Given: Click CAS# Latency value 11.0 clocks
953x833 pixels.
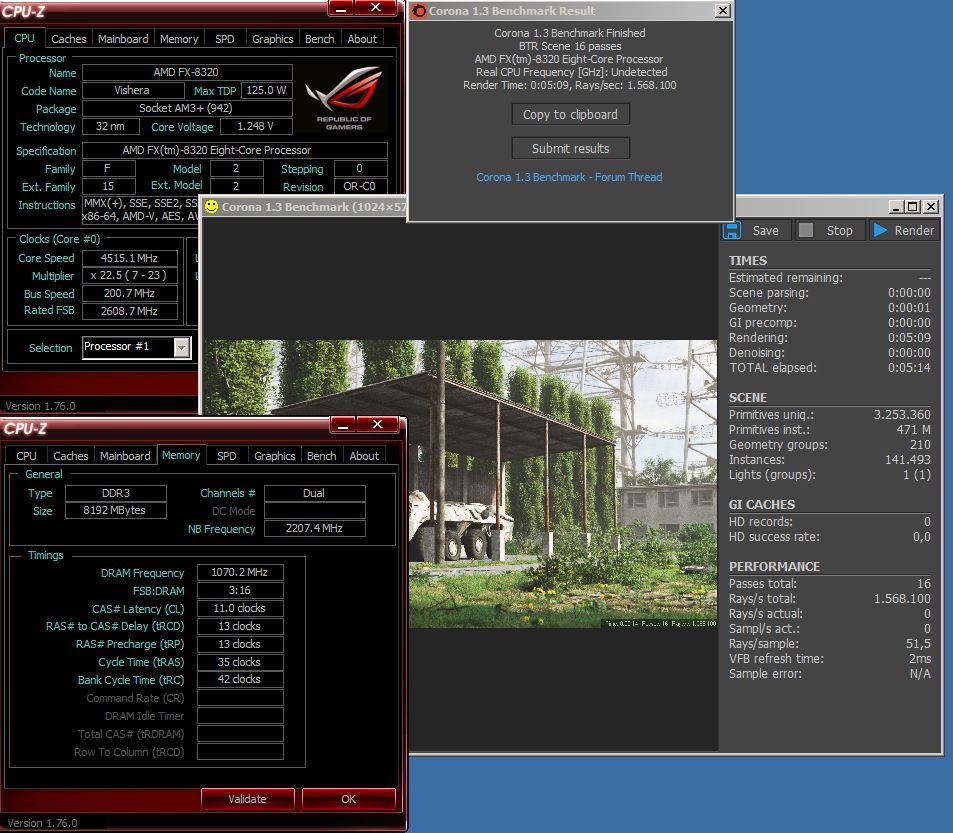Looking at the screenshot, I should (240, 608).
